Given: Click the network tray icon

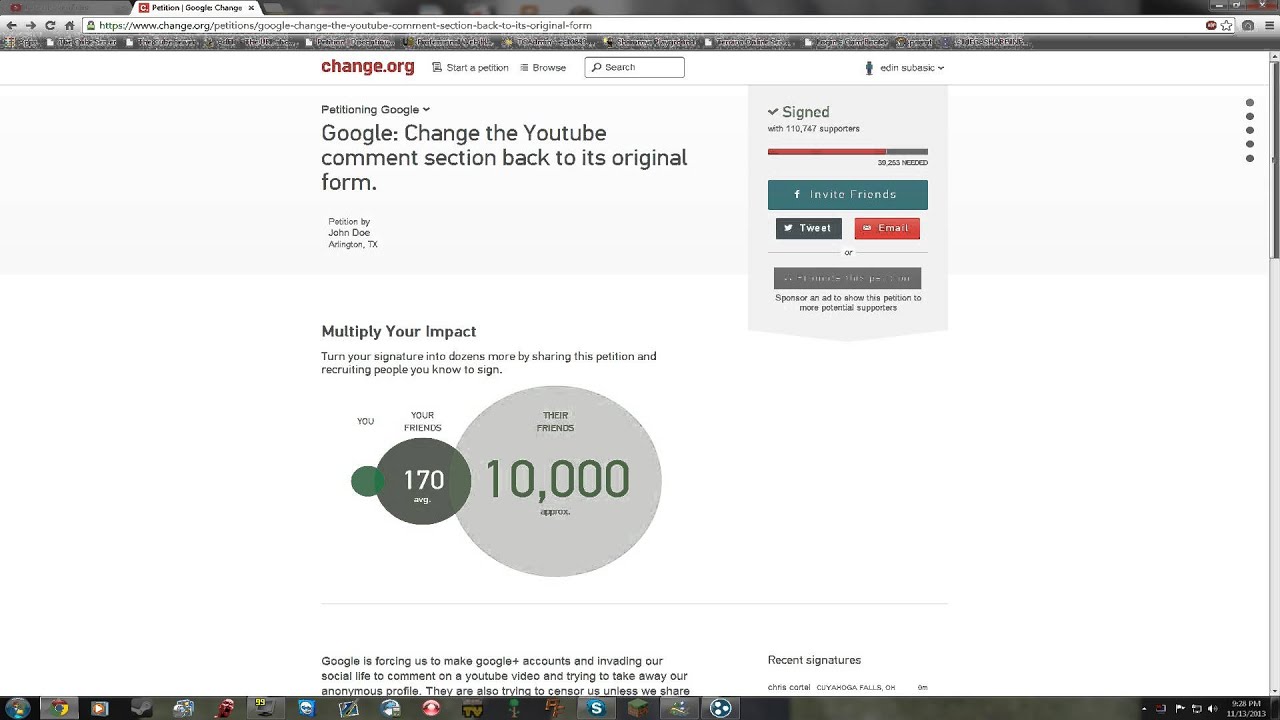Looking at the screenshot, I should click(1196, 708).
